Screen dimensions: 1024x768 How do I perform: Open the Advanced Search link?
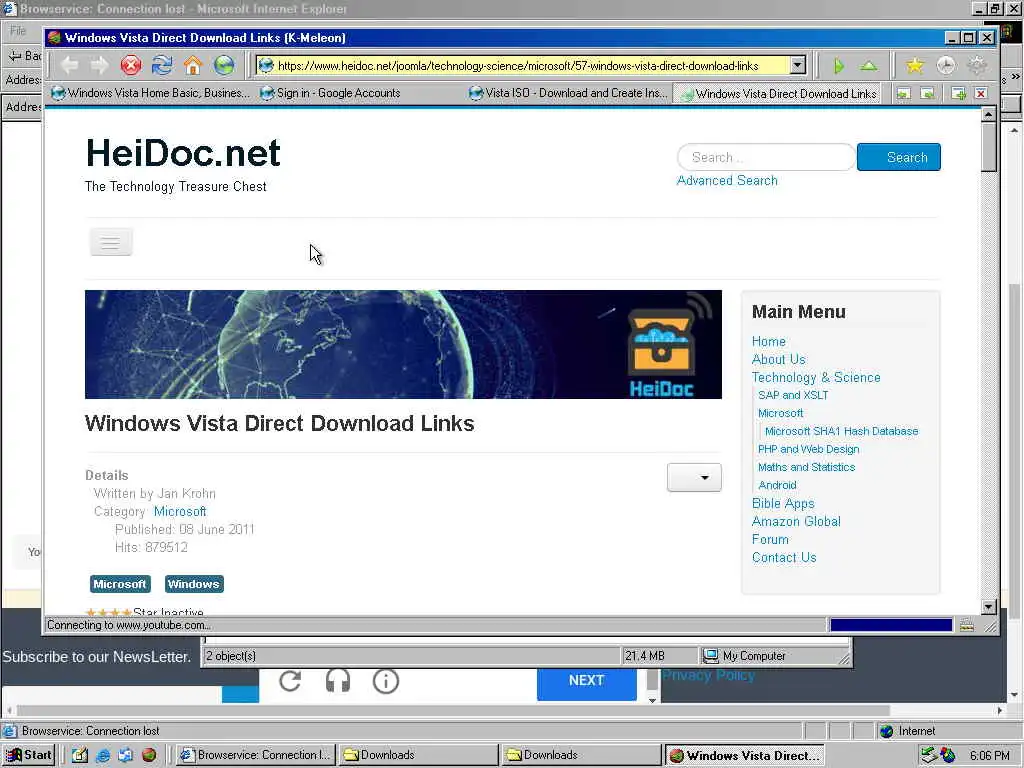click(727, 180)
